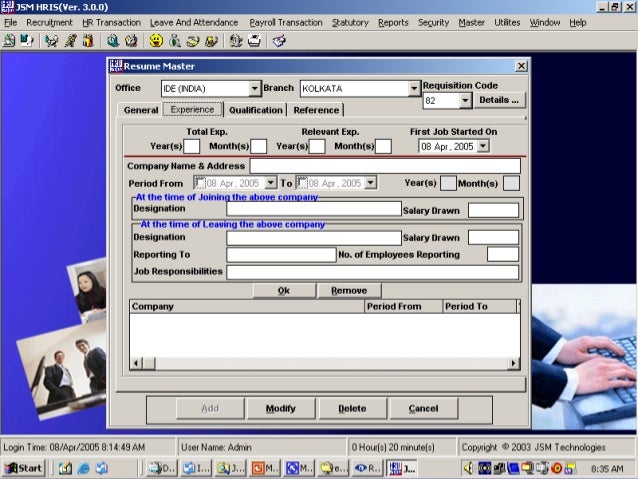Viewport: 638px width, 479px height.
Task: Tick the Period To date checkbox
Action: click(x=302, y=183)
